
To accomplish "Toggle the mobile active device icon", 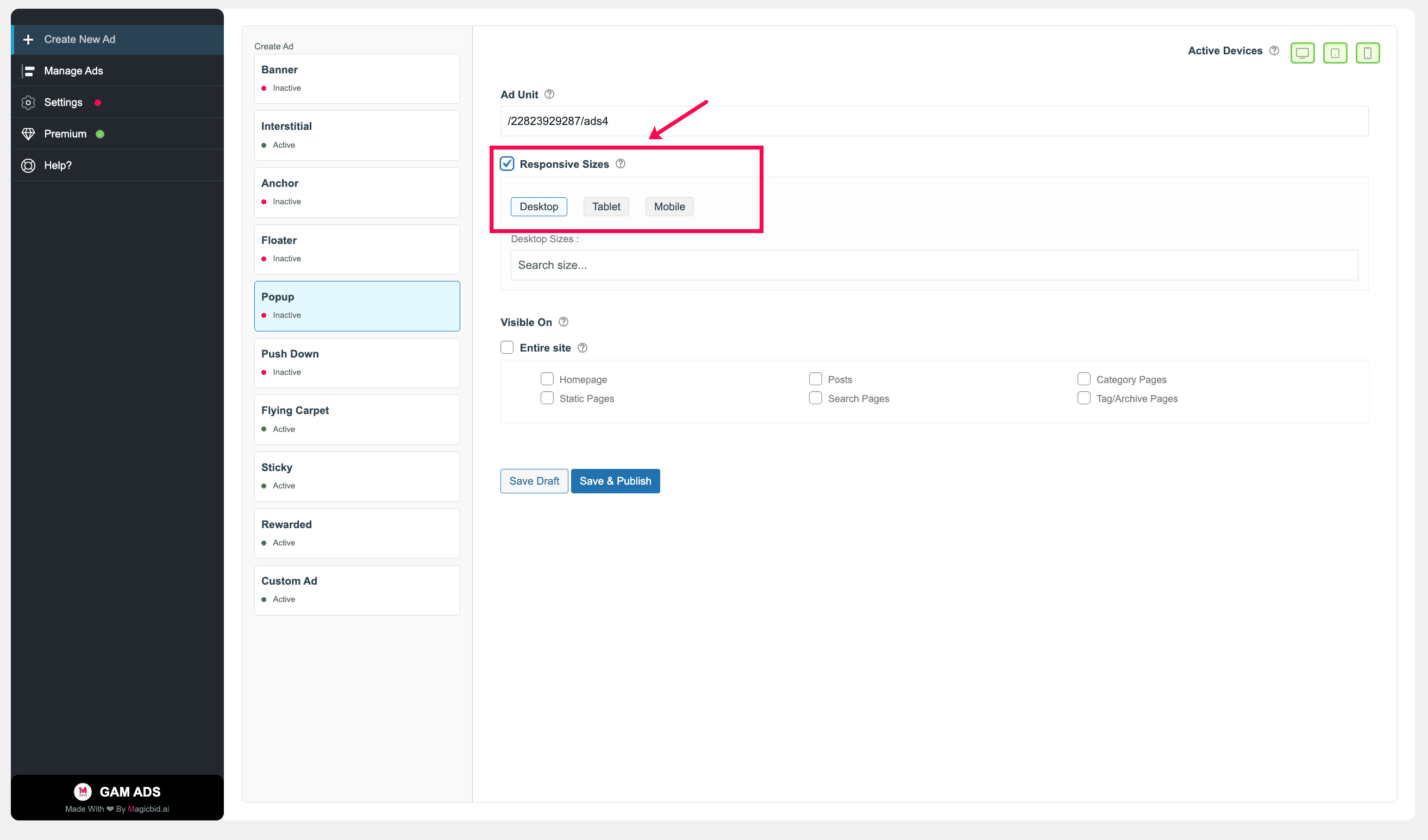I will click(1367, 53).
